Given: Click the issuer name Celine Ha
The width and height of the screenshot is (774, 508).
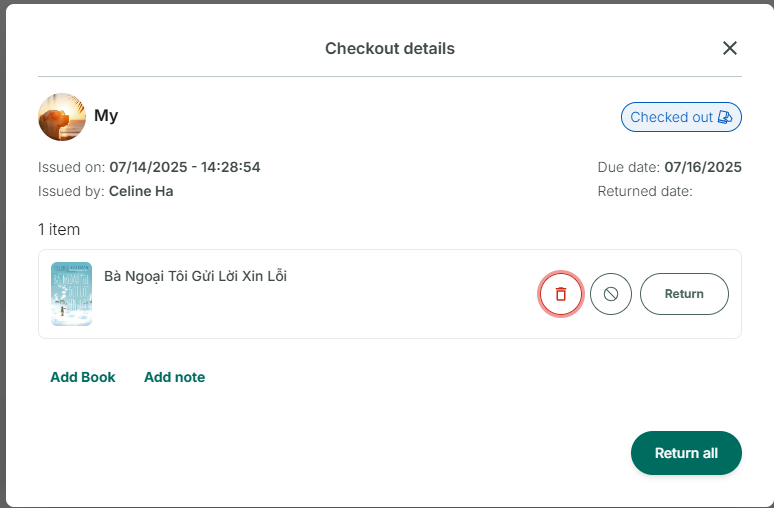Looking at the screenshot, I should [x=141, y=191].
